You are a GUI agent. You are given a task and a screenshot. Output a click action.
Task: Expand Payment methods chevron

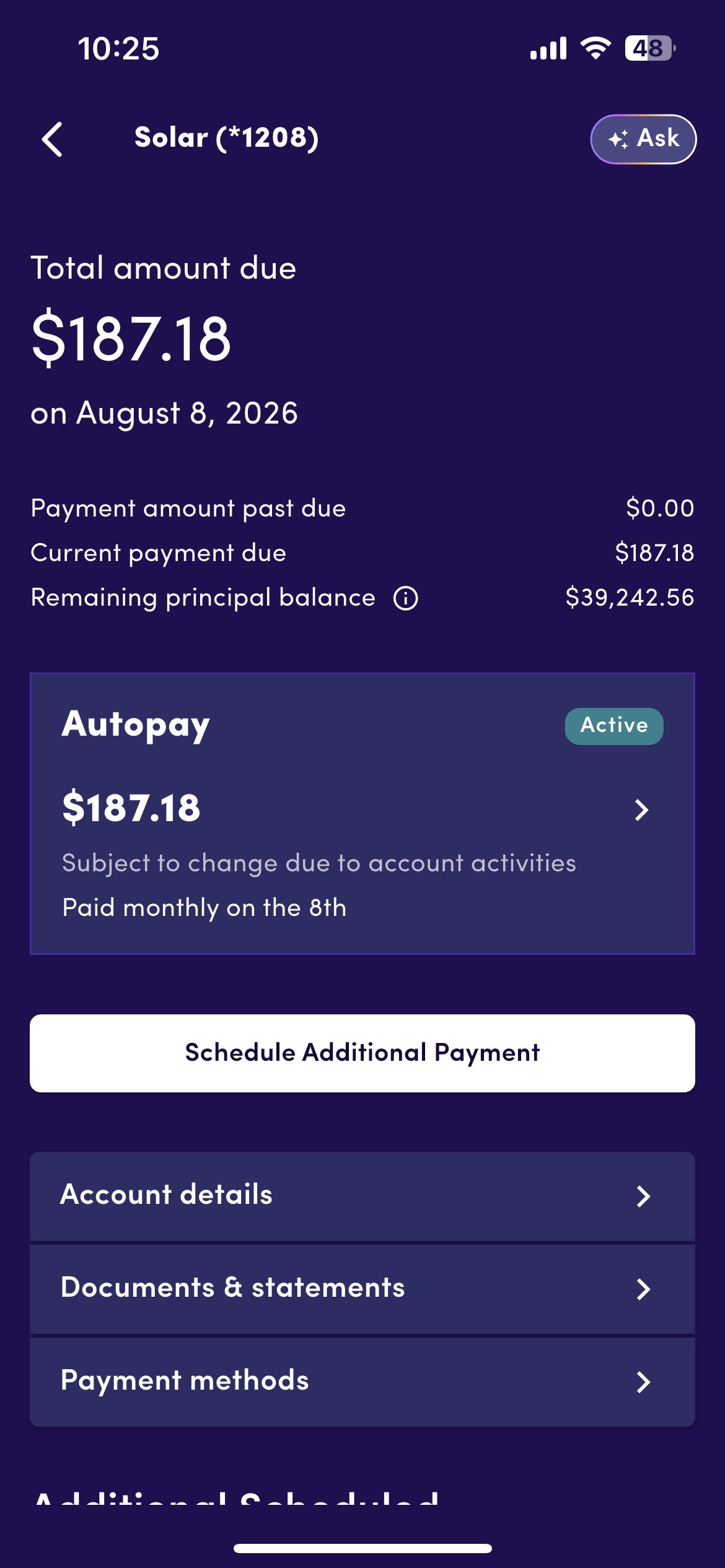[x=643, y=1382]
